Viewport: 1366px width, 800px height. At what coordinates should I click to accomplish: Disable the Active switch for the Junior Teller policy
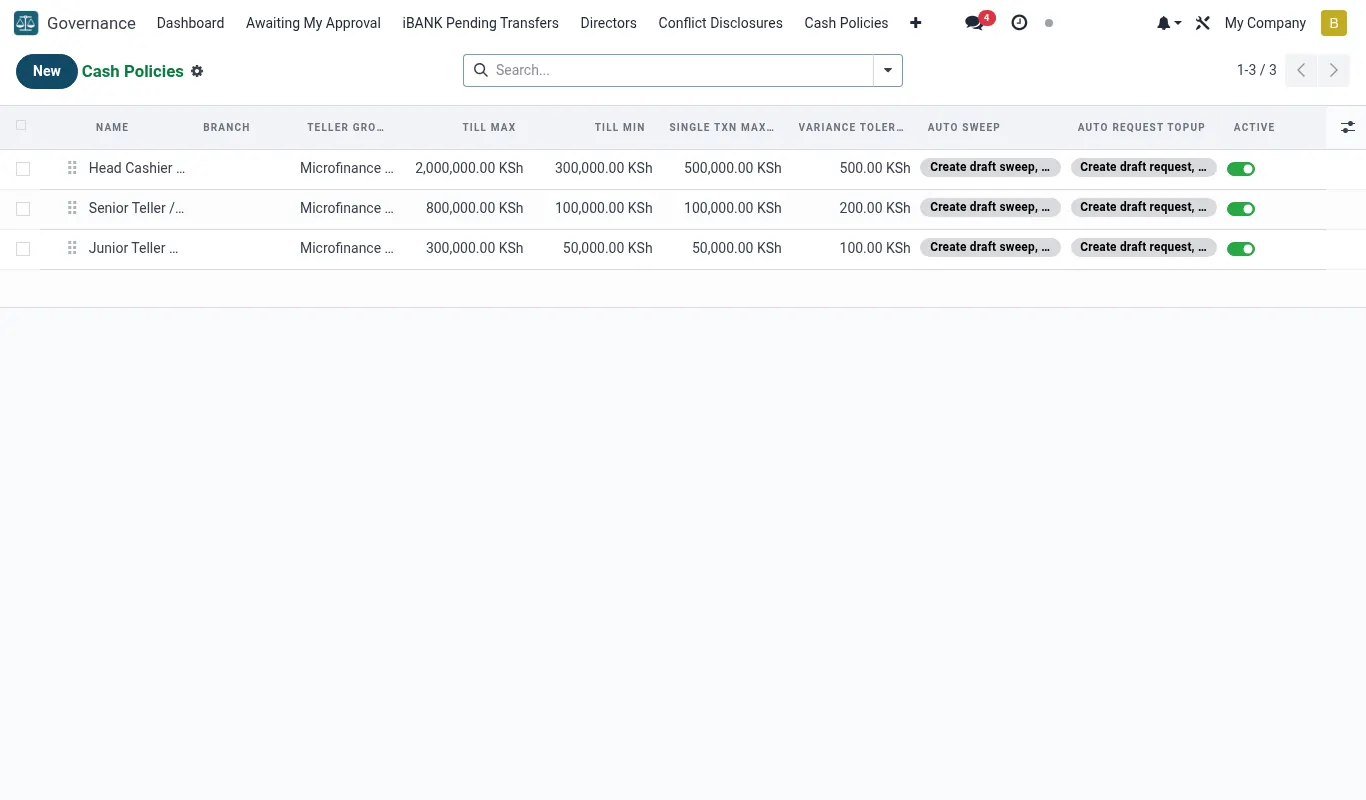point(1241,249)
